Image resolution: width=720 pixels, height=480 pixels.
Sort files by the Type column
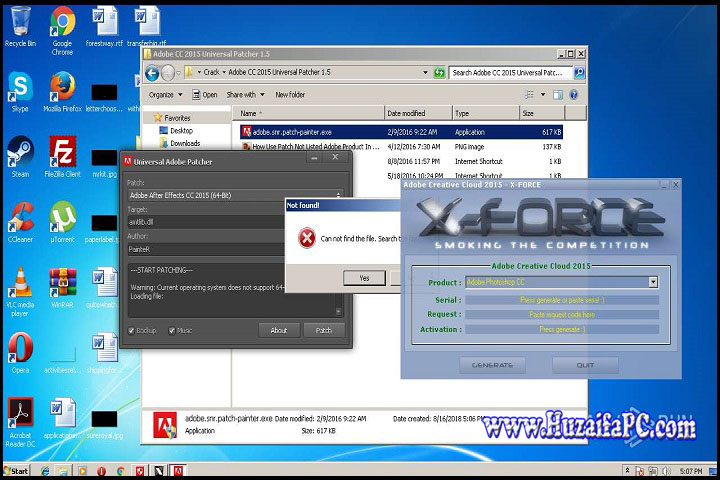click(486, 113)
